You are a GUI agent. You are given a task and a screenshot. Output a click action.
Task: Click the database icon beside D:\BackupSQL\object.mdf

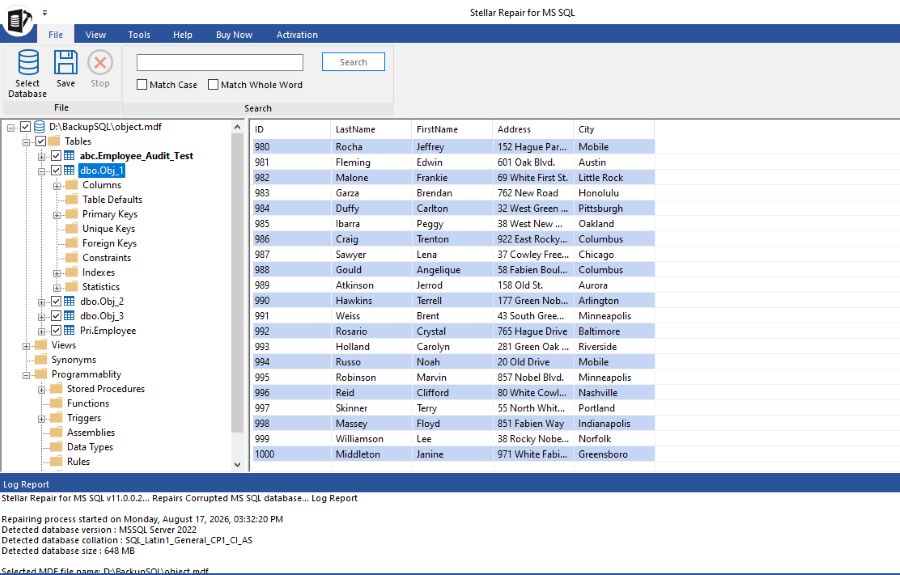(40, 126)
